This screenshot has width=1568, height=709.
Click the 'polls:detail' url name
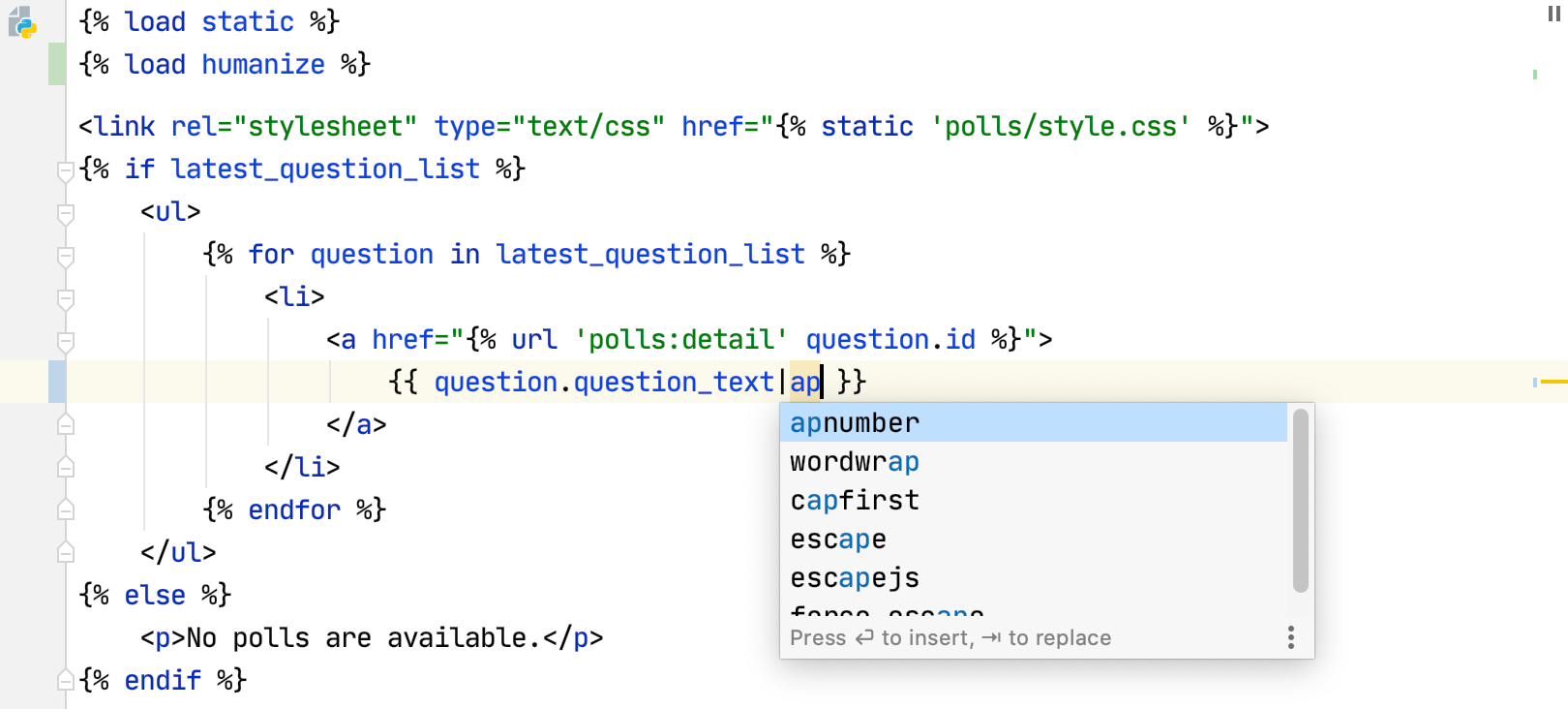[x=681, y=339]
